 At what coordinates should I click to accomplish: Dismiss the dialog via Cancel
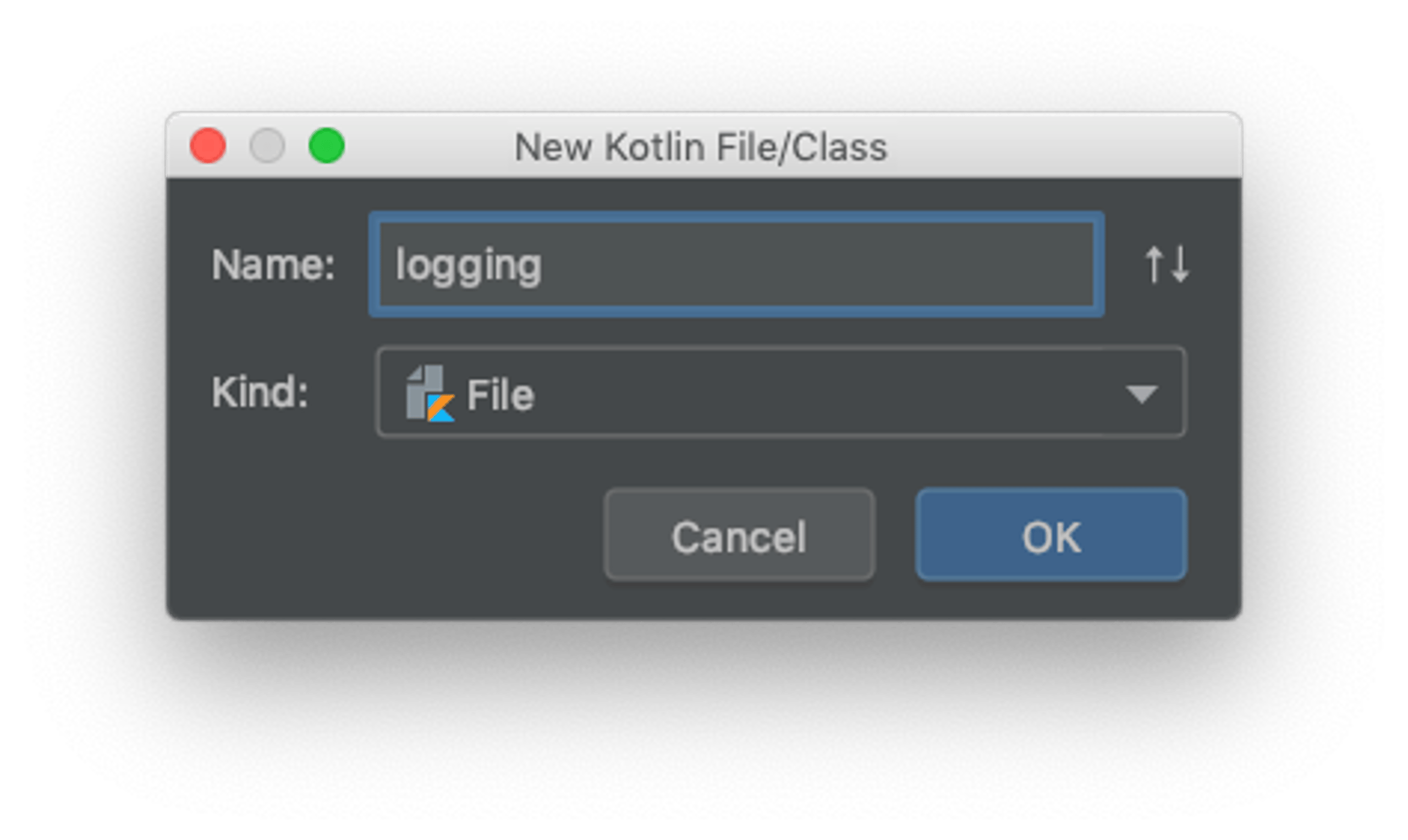tap(739, 535)
